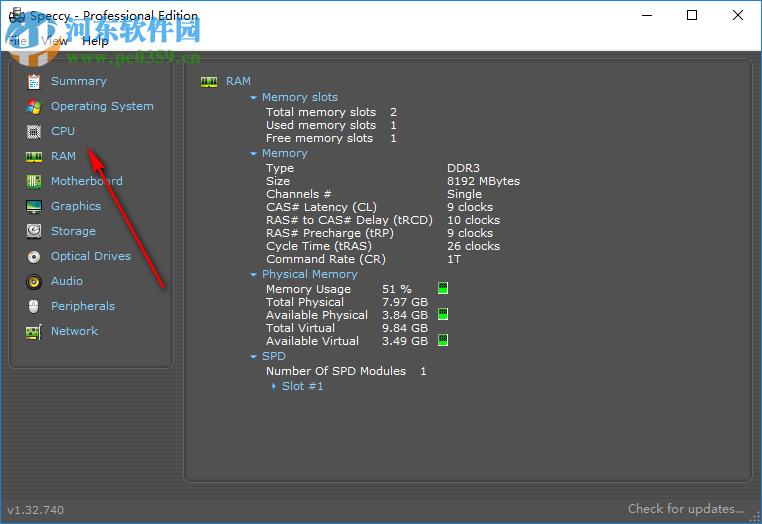Open the Storage section

[73, 231]
